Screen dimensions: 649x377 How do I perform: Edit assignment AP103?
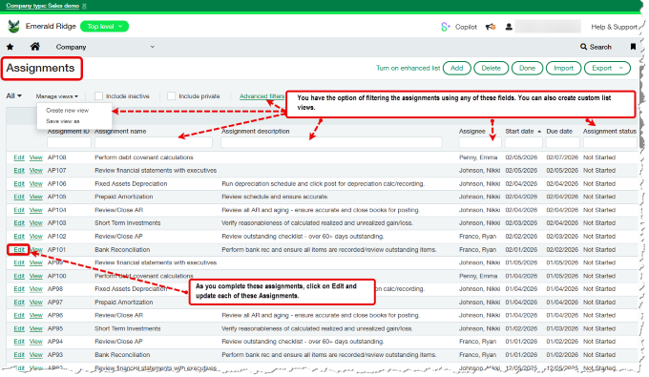point(19,223)
